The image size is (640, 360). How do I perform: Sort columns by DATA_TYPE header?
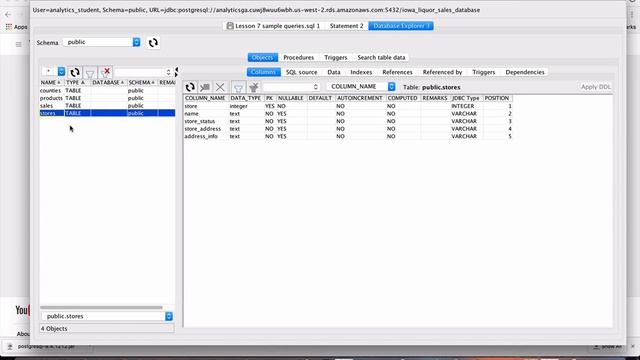click(x=246, y=98)
